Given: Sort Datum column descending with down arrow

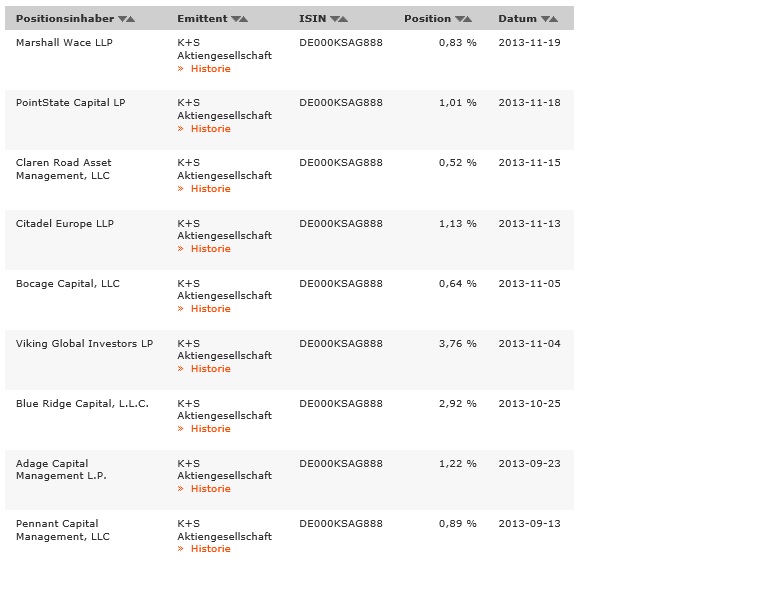Looking at the screenshot, I should click(546, 19).
